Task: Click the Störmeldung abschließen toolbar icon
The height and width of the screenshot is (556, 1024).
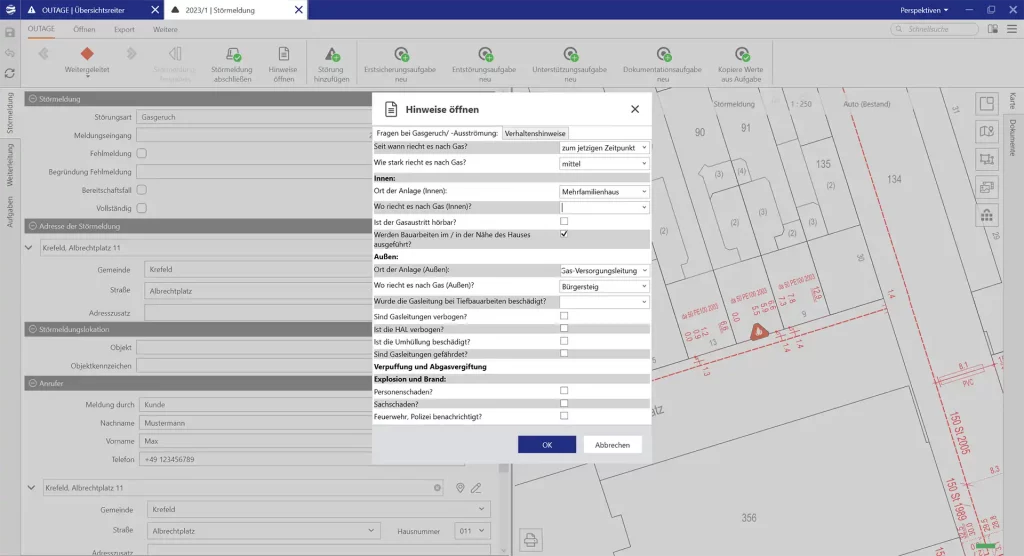Action: click(x=232, y=54)
